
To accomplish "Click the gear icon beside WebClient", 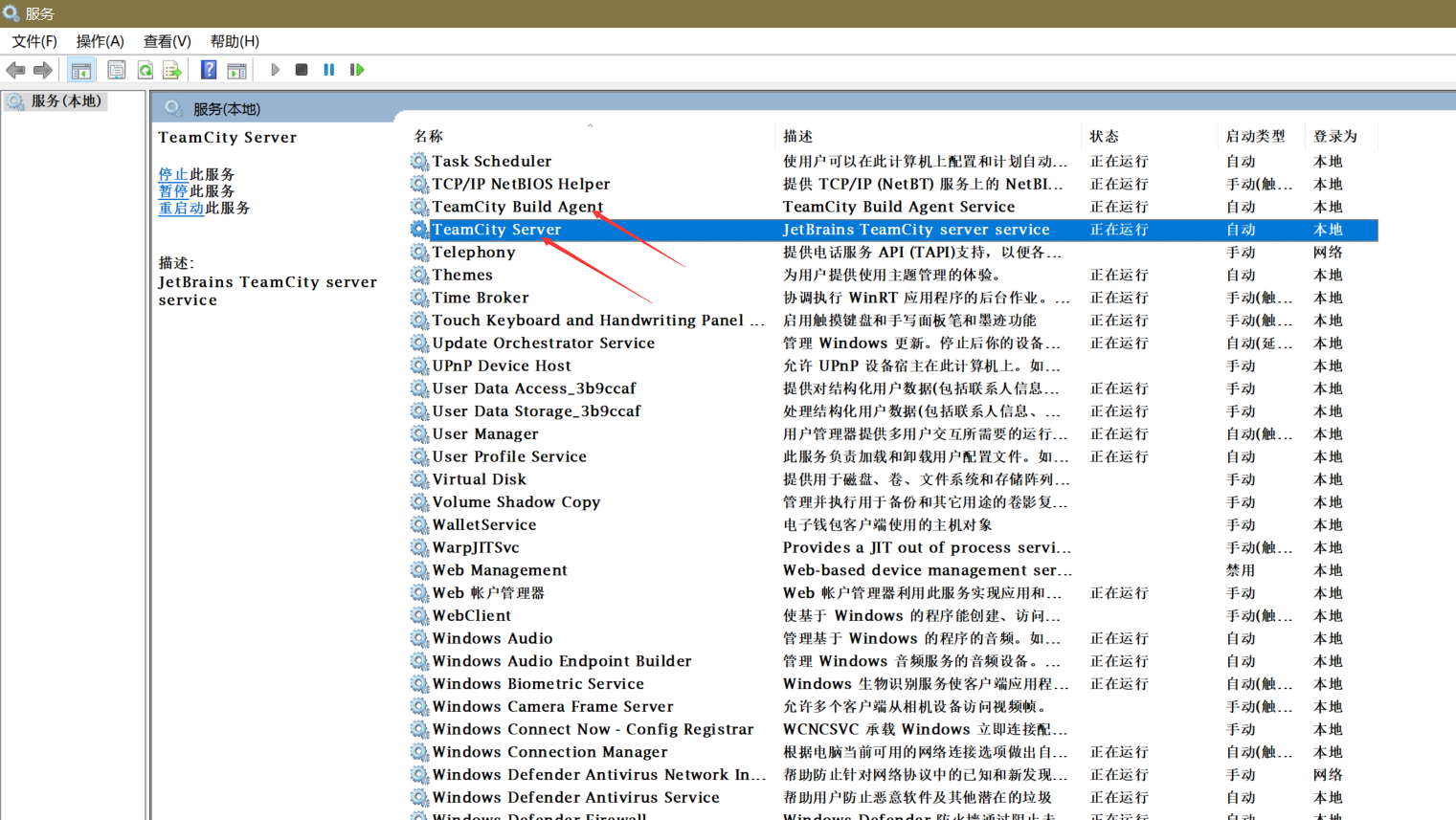I will pos(419,615).
